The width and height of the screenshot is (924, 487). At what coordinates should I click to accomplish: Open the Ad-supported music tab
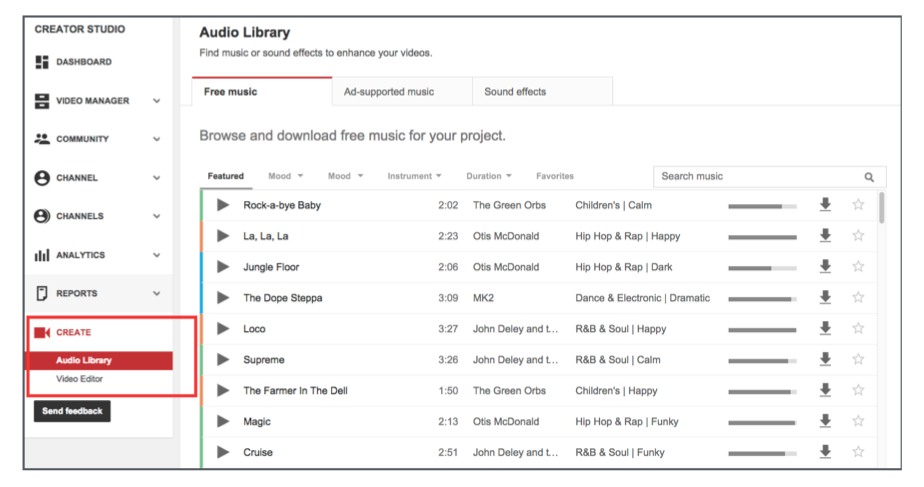(389, 92)
